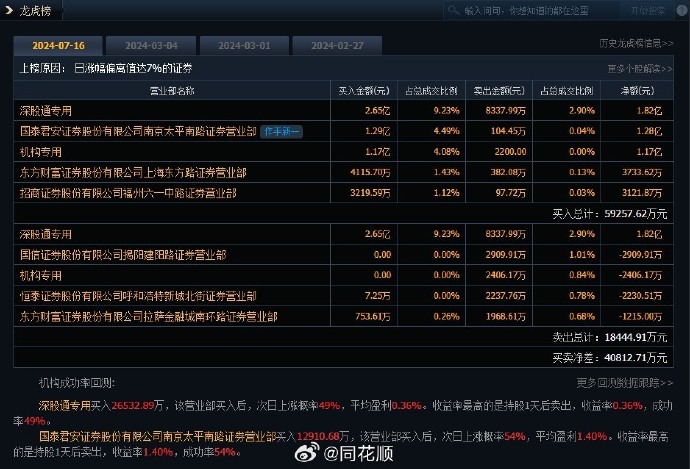This screenshot has height=469, width=690.
Task: Click the 作手新一 tag badge
Action: pyautogui.click(x=282, y=131)
